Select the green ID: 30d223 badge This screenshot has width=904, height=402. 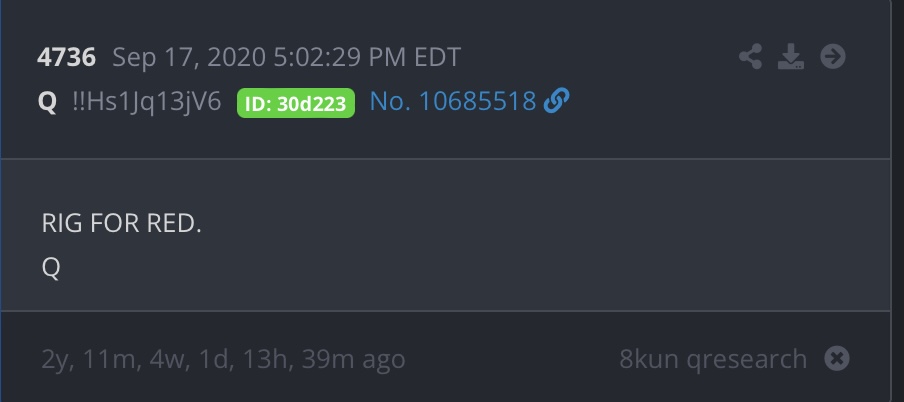(296, 103)
